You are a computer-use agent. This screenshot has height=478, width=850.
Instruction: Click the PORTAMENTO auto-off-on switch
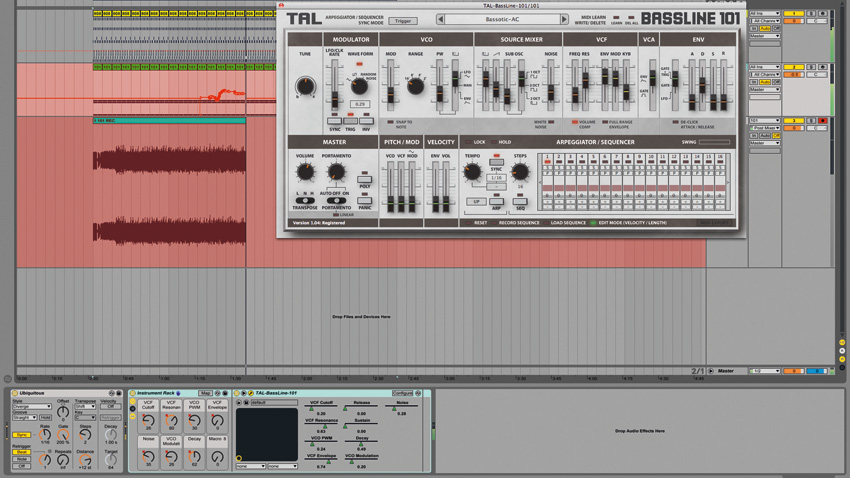pos(336,201)
